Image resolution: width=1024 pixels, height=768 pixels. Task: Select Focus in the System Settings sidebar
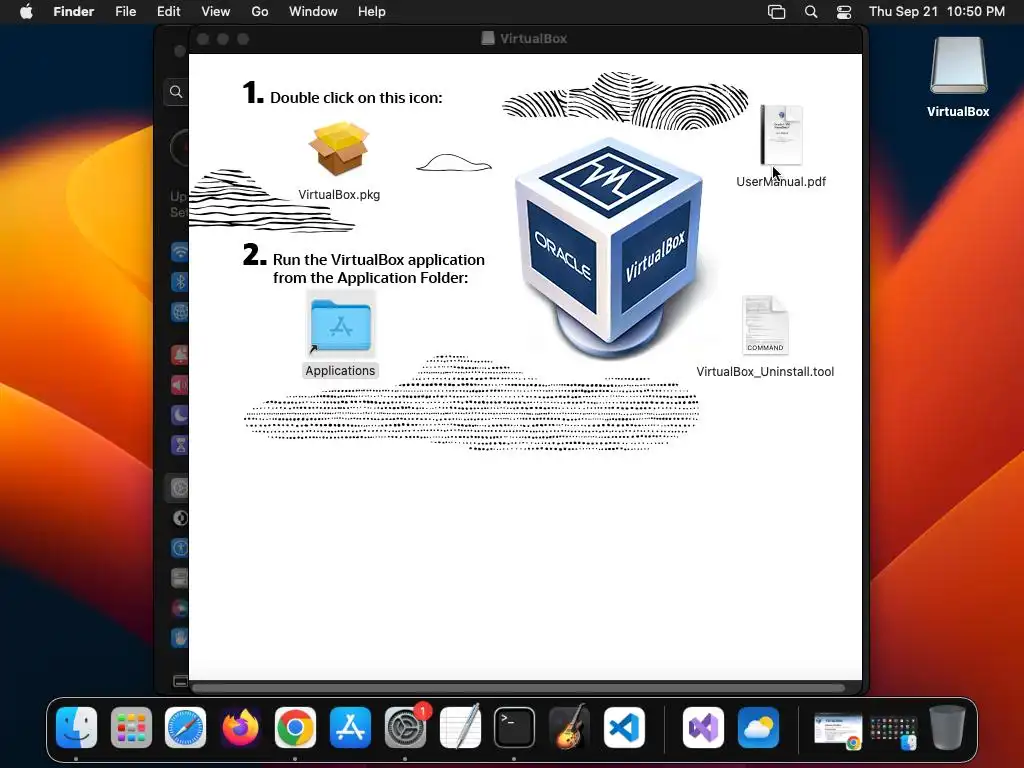coord(180,415)
